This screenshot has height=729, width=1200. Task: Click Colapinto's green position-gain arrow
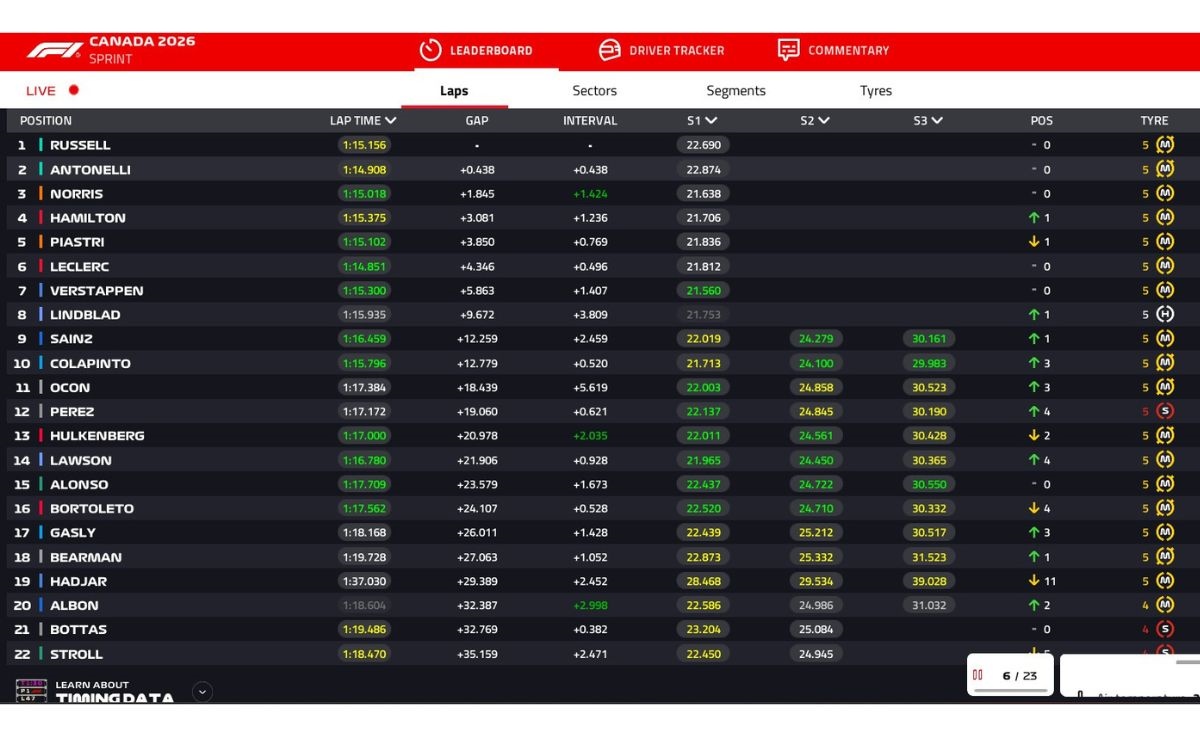coord(1034,363)
